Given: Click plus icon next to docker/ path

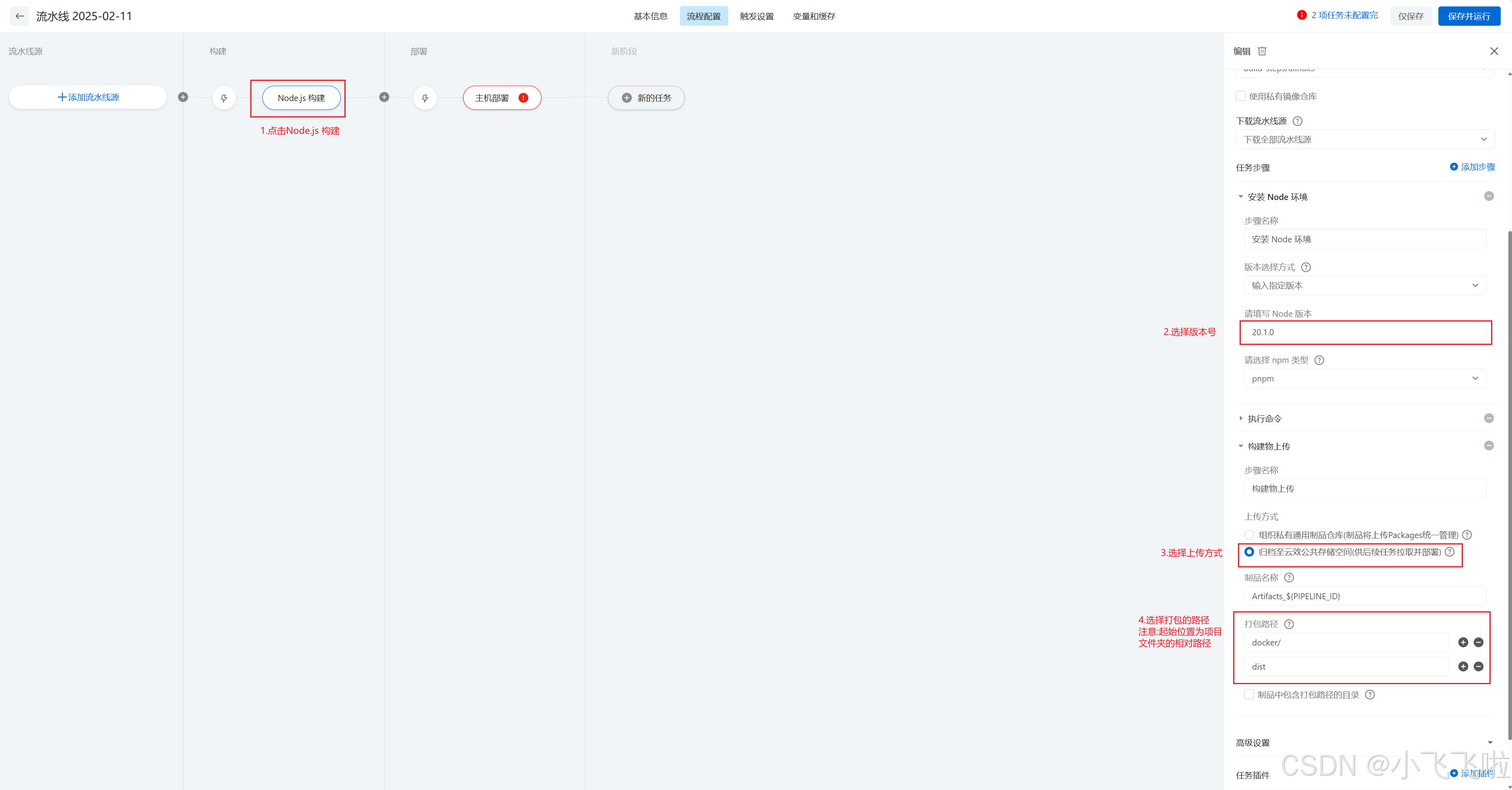Looking at the screenshot, I should (x=1463, y=642).
